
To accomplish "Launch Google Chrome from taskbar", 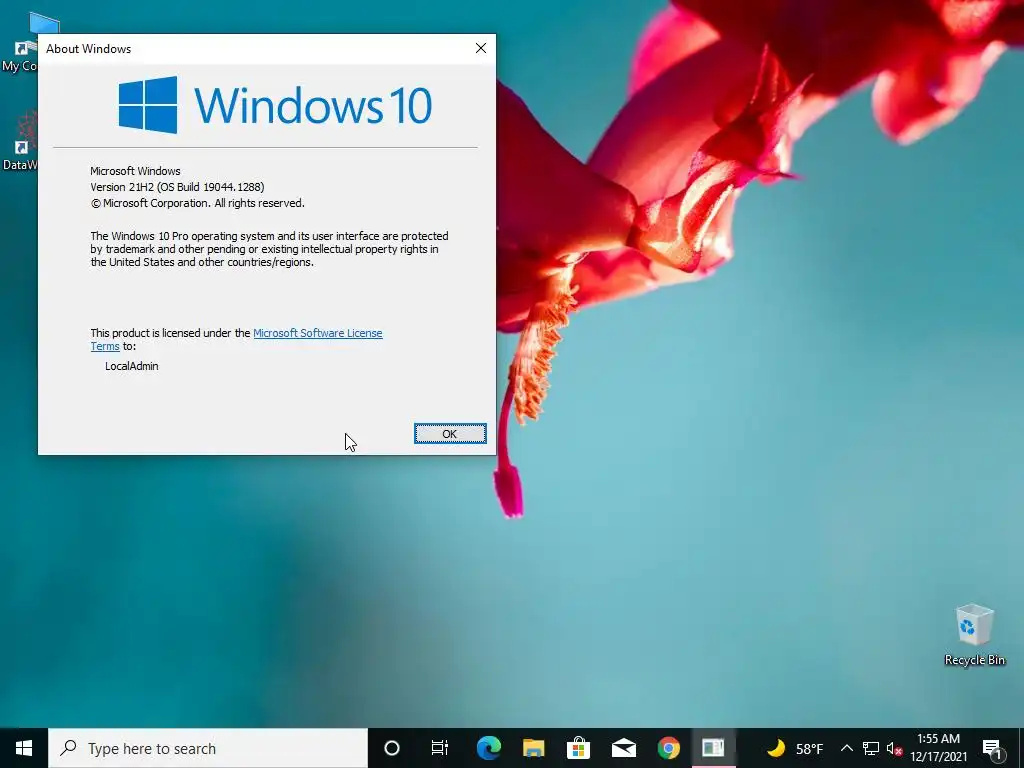I will 669,748.
